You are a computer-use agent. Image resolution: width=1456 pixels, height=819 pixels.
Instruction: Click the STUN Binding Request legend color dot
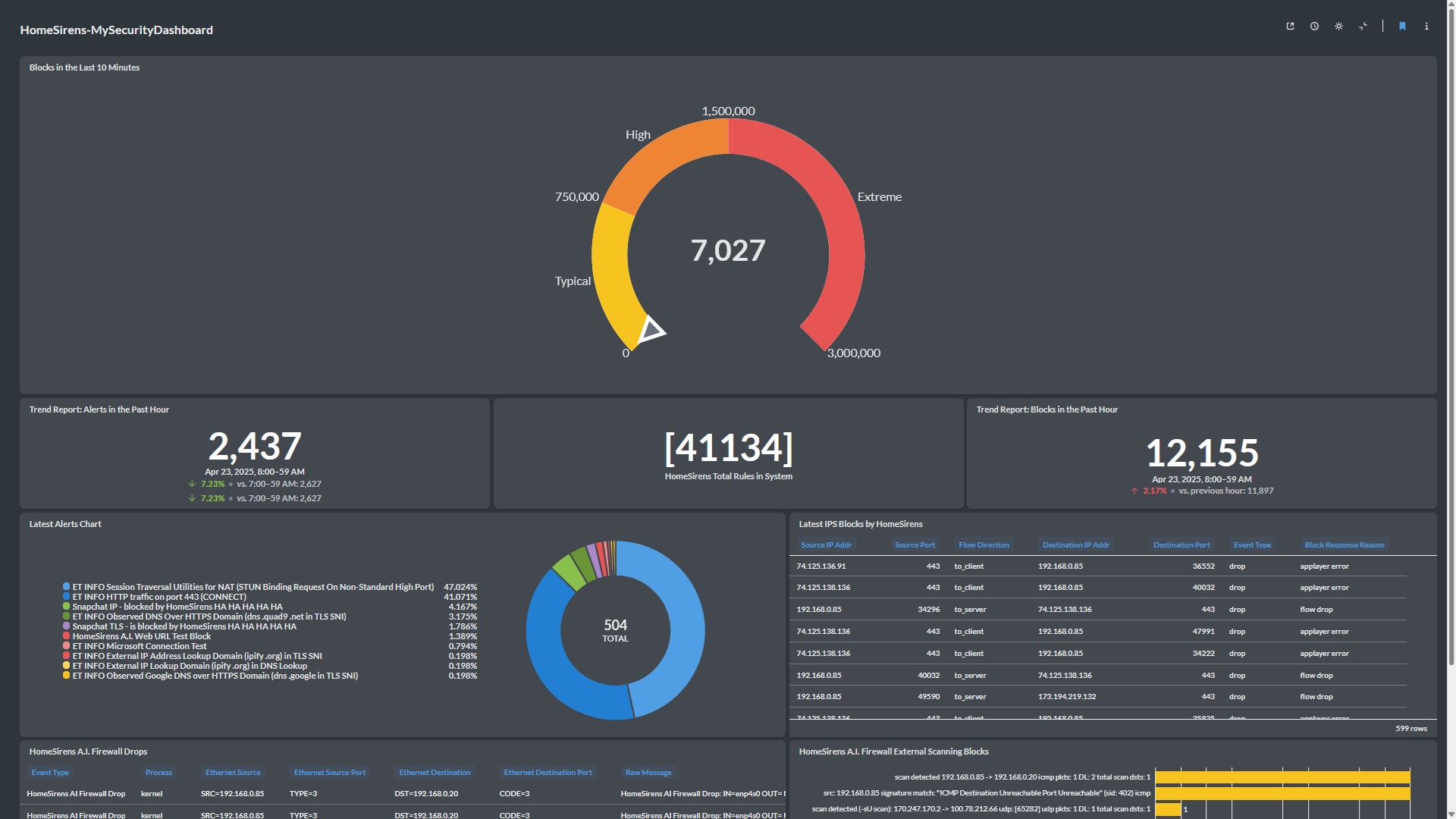pos(66,587)
